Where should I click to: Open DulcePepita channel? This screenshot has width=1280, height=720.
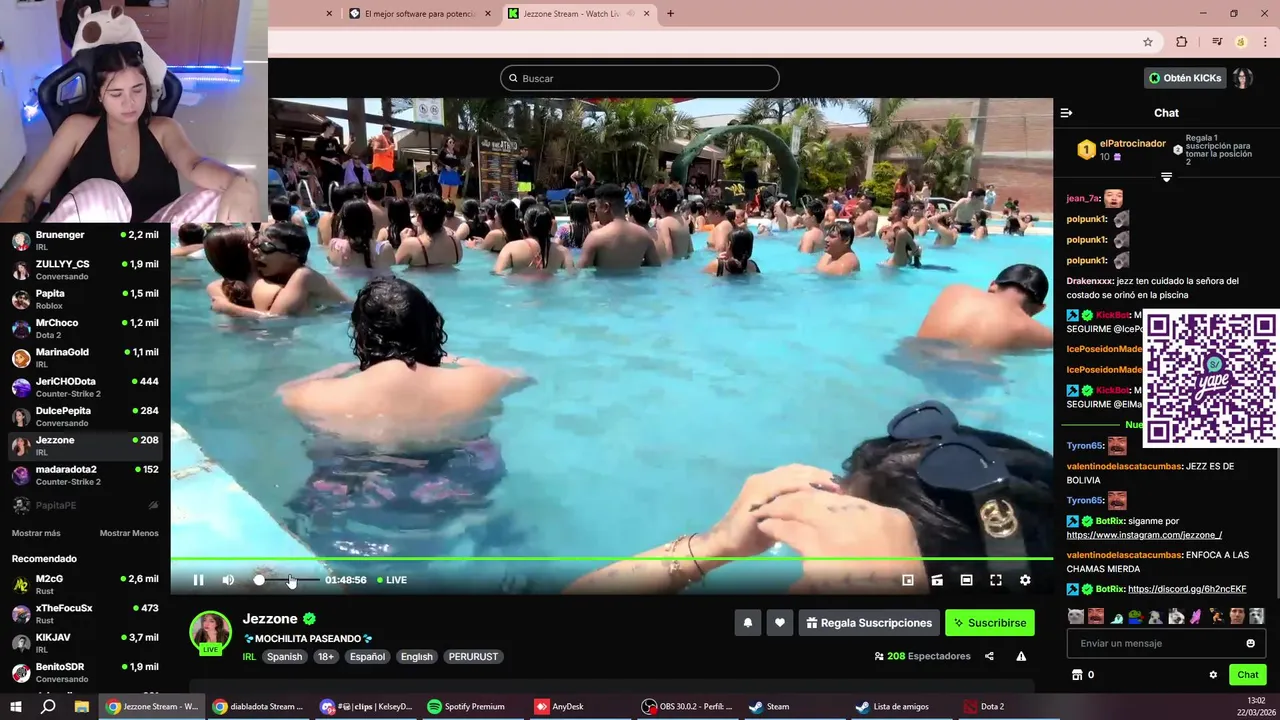[x=85, y=416]
